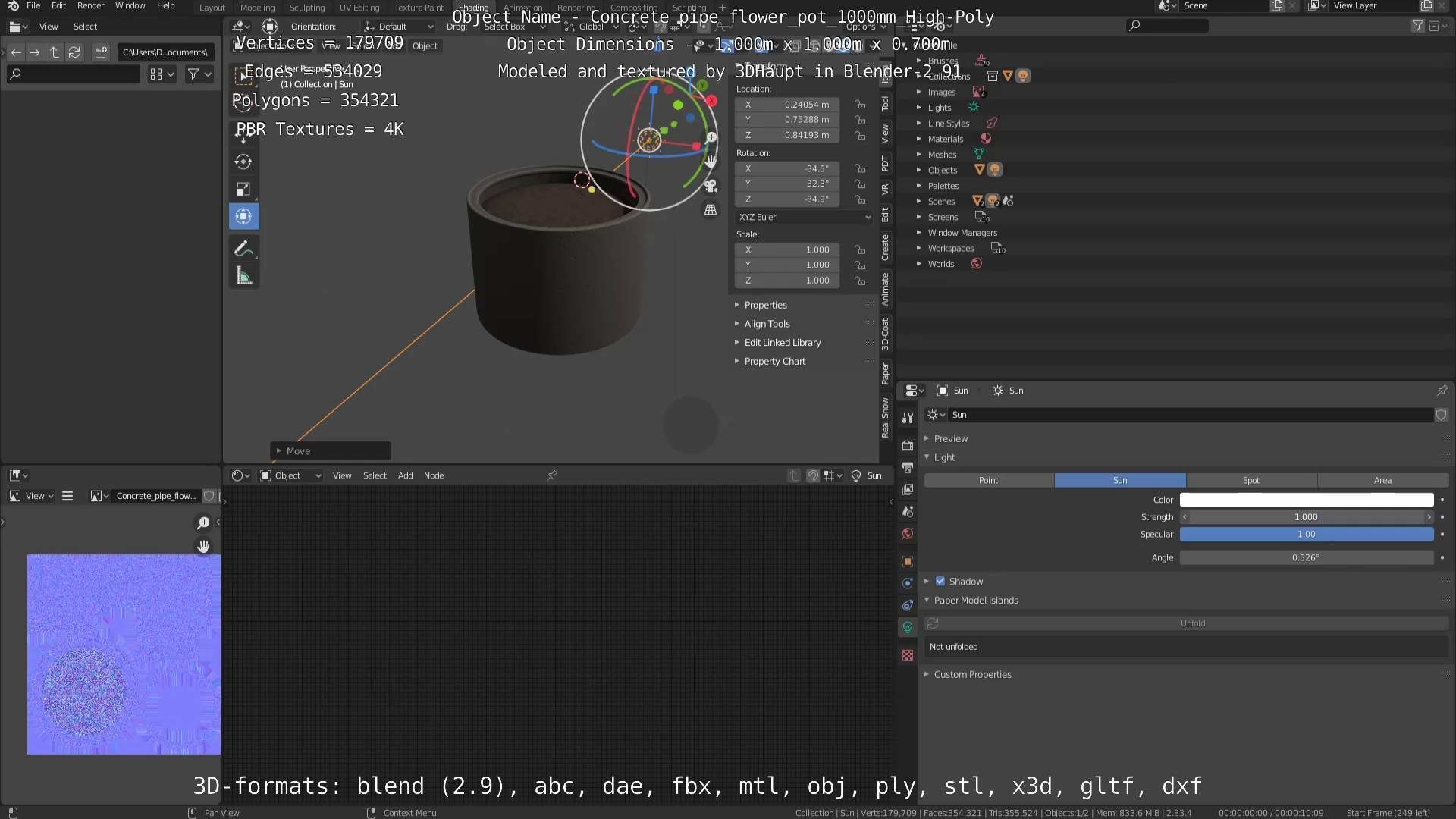Refresh file browser listing
The width and height of the screenshot is (1456, 819).
pyautogui.click(x=74, y=52)
